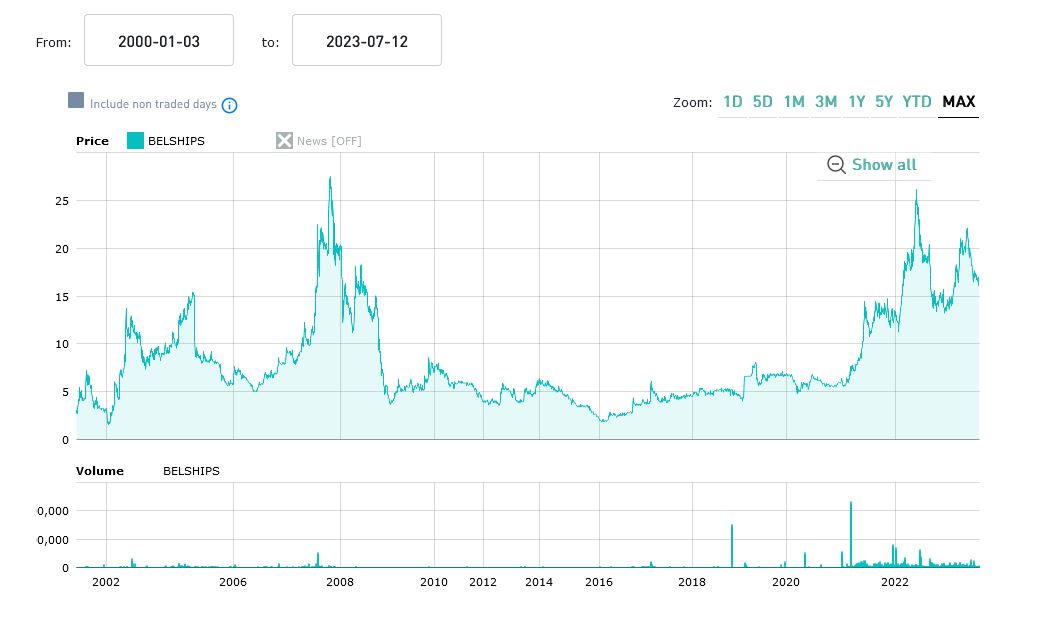The width and height of the screenshot is (1048, 632).
Task: Enable the Include non traded days checkbox
Action: [x=76, y=100]
